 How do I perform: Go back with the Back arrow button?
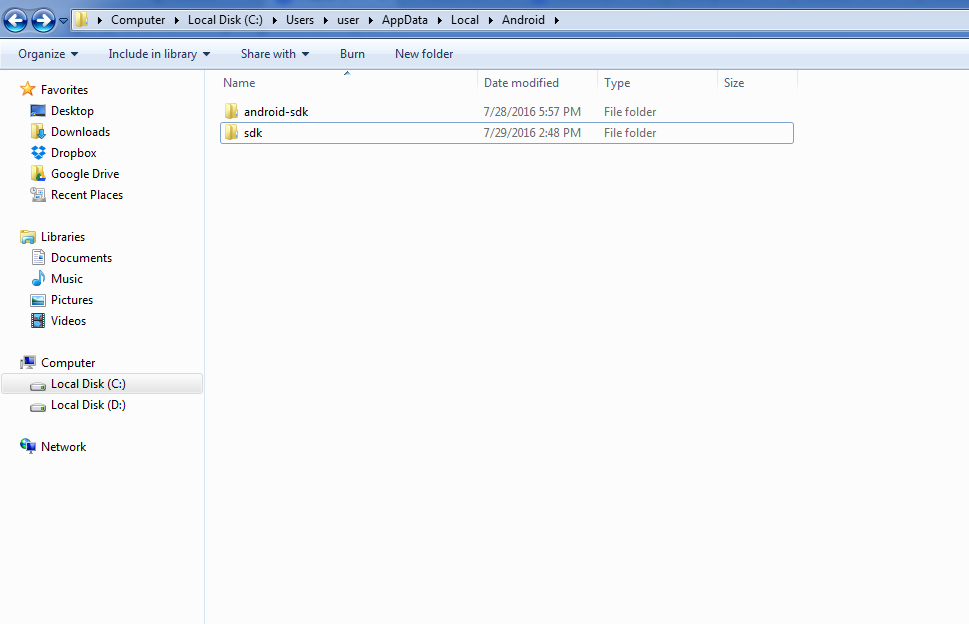pyautogui.click(x=15, y=20)
